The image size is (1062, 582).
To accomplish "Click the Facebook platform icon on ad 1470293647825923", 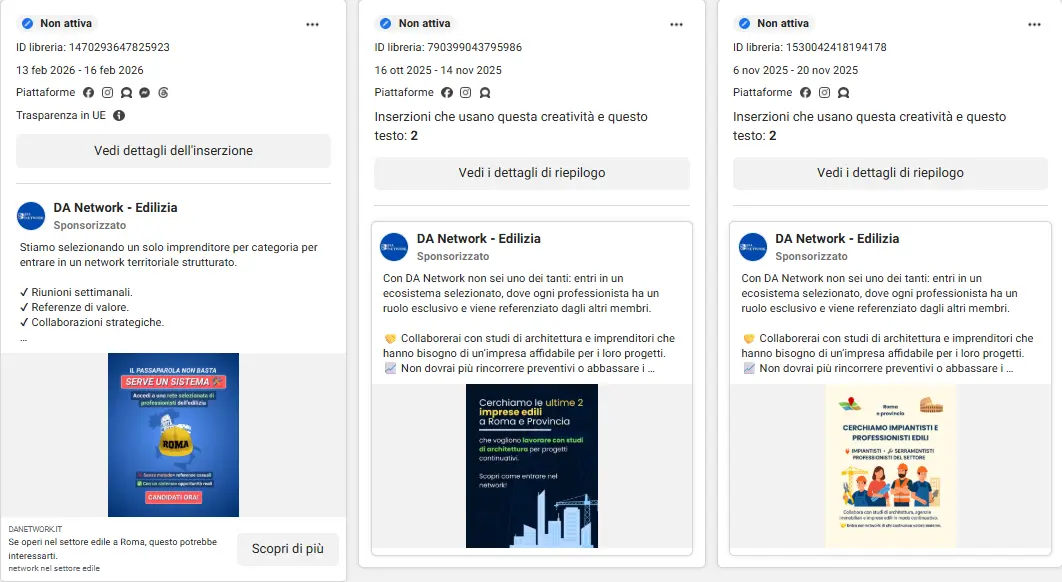I will click(89, 93).
